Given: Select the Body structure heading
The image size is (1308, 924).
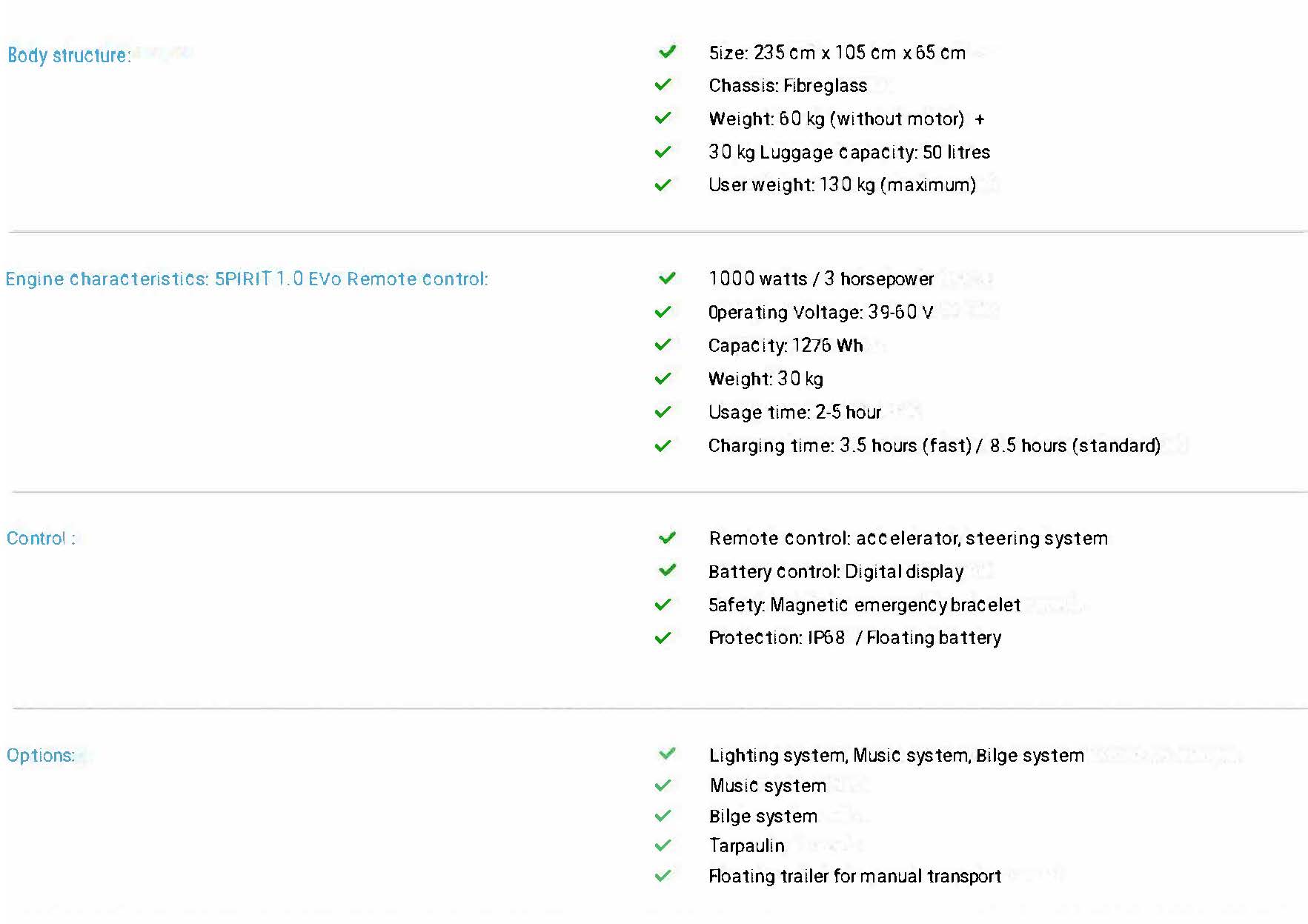Looking at the screenshot, I should (x=69, y=55).
